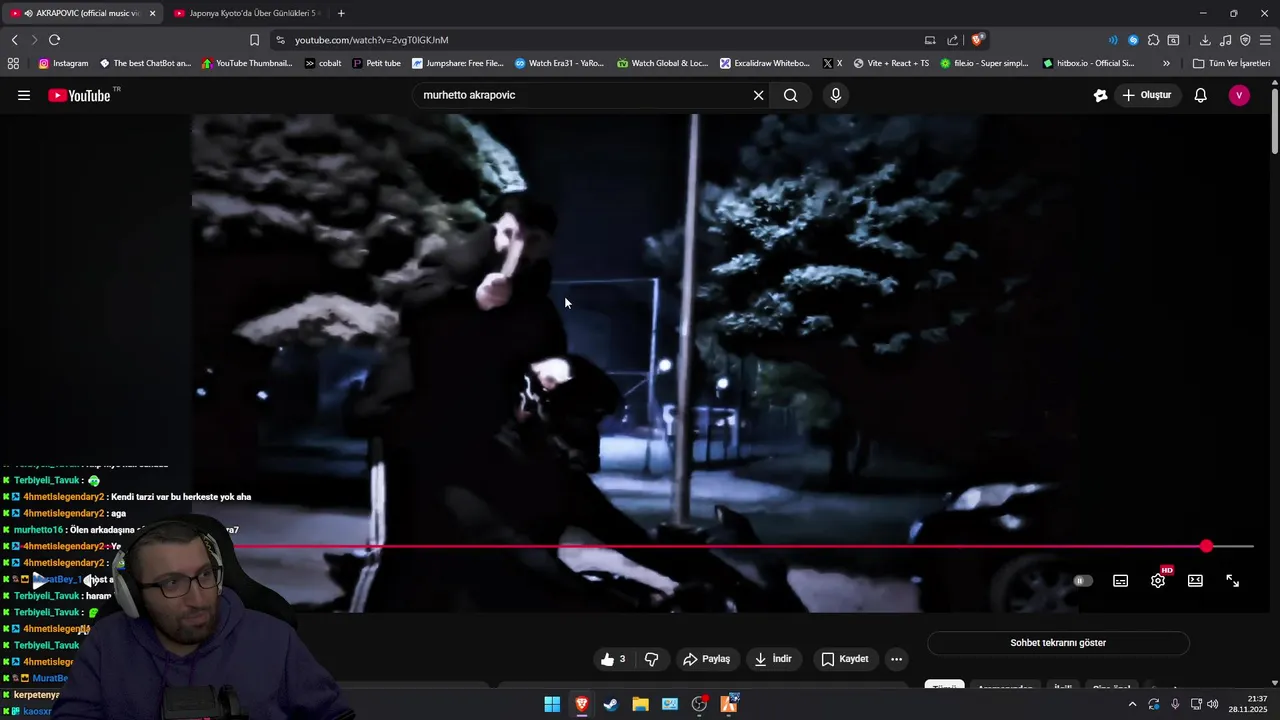Click the sparkle icon left of Oluştur
This screenshot has height=720, width=1280.
coord(1101,95)
